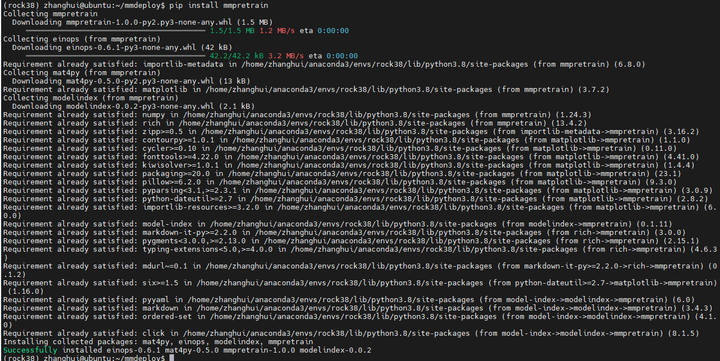Click the 'click' (8.1.5) requirement line
Image resolution: width=720 pixels, height=361 pixels.
click(351, 333)
